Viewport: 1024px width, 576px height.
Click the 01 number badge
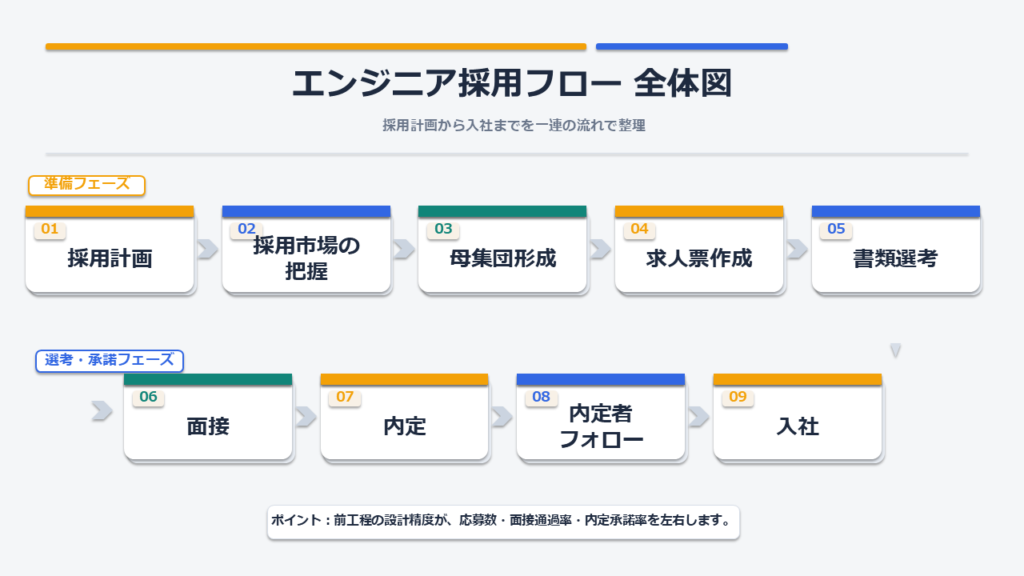click(50, 230)
